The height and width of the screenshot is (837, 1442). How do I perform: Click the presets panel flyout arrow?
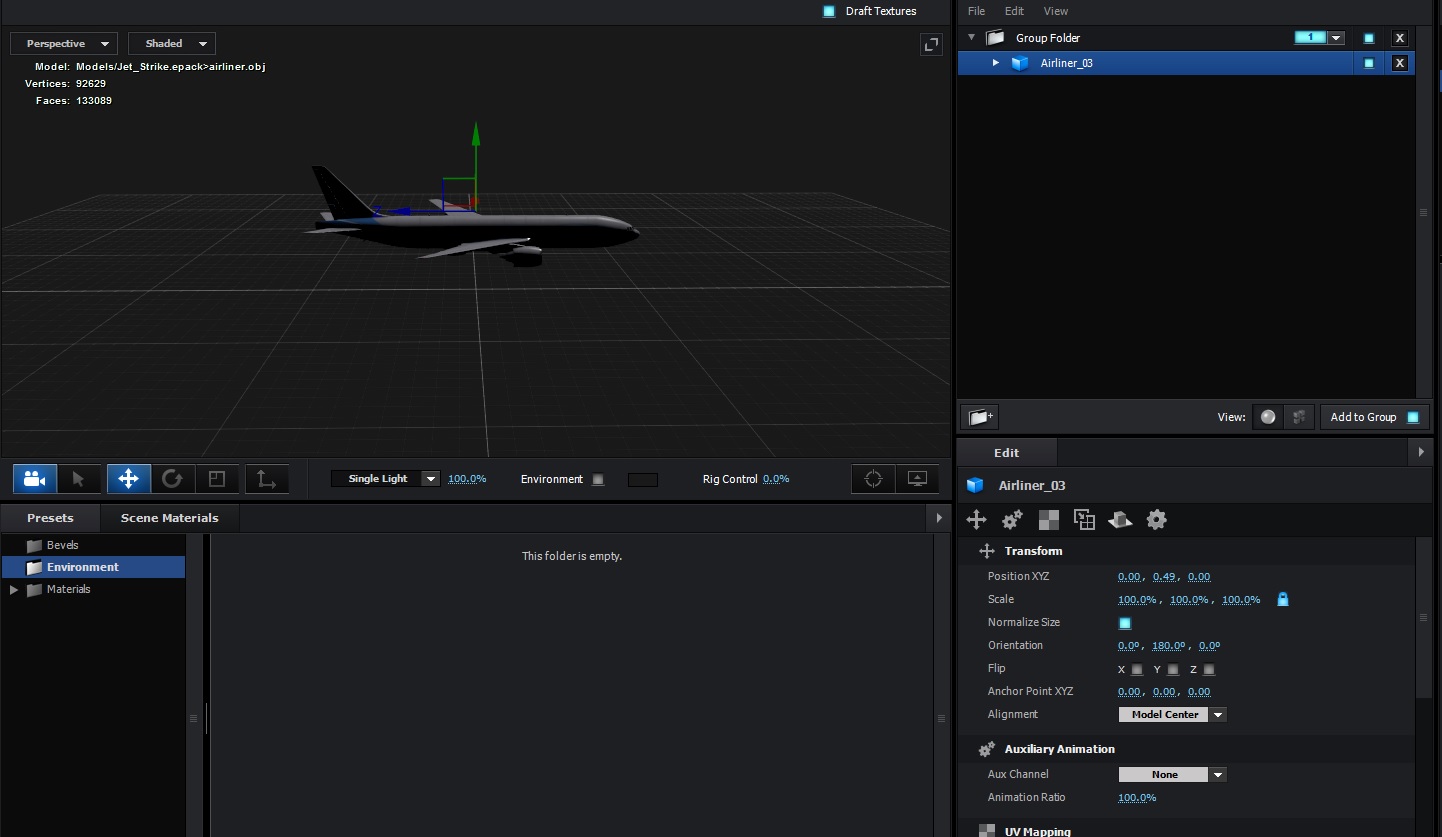coord(938,518)
